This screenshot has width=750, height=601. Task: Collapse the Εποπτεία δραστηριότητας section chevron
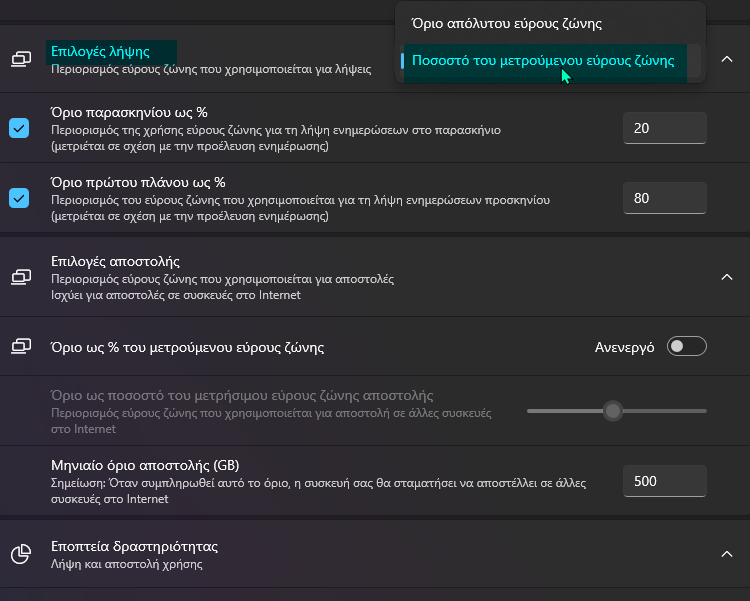coord(726,554)
